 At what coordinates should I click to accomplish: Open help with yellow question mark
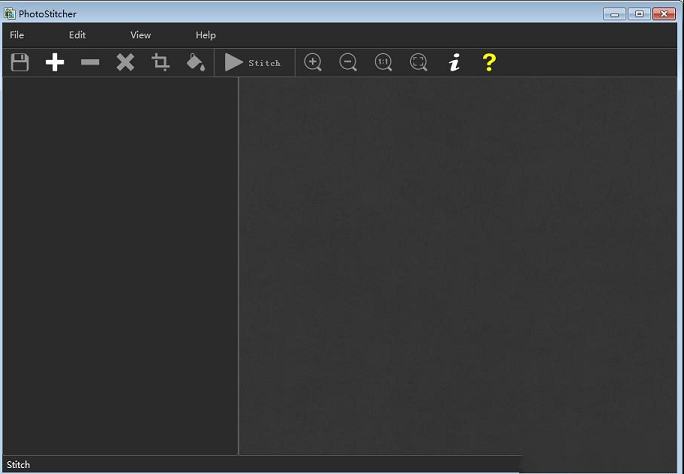(x=489, y=62)
